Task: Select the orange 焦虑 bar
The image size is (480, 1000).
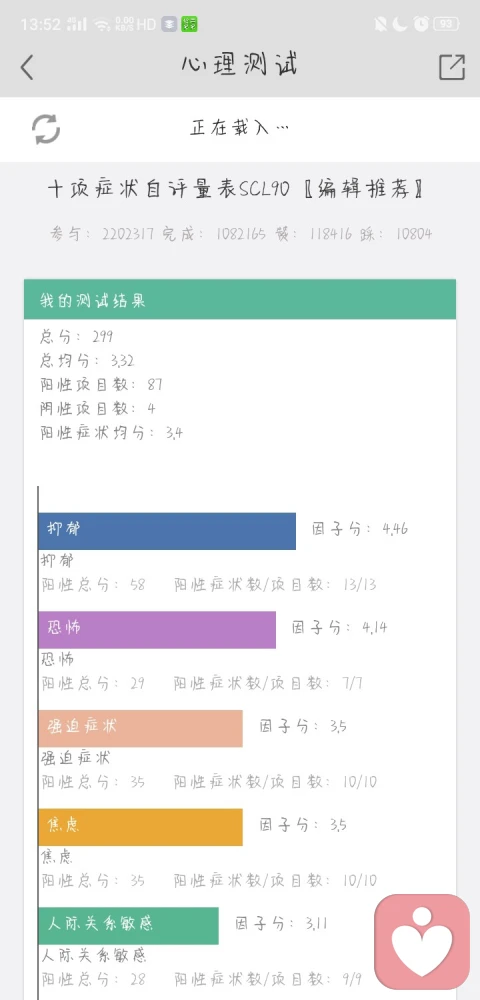Action: pyautogui.click(x=140, y=827)
